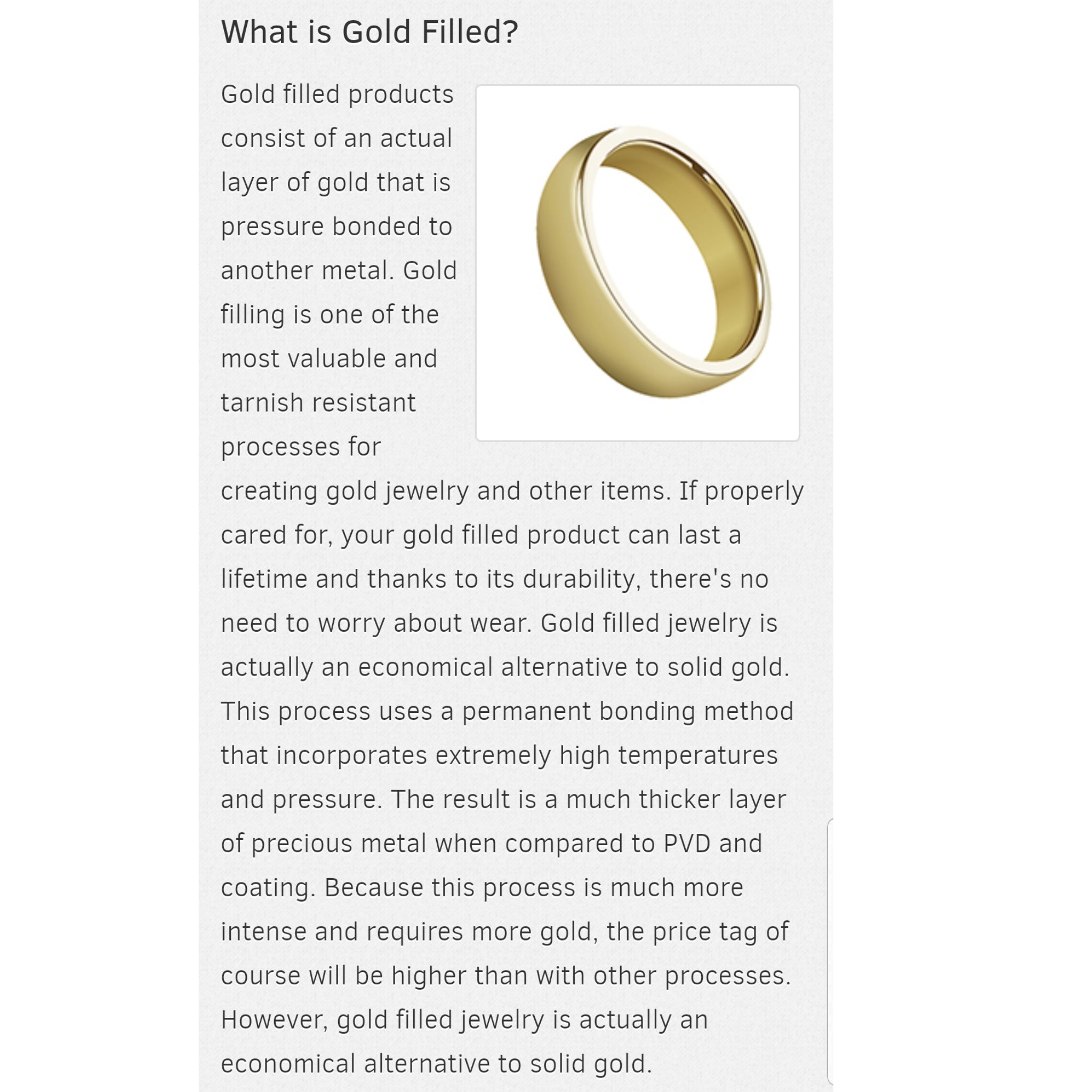
Task: Click the line starting "This process uses"
Action: pyautogui.click(x=507, y=712)
